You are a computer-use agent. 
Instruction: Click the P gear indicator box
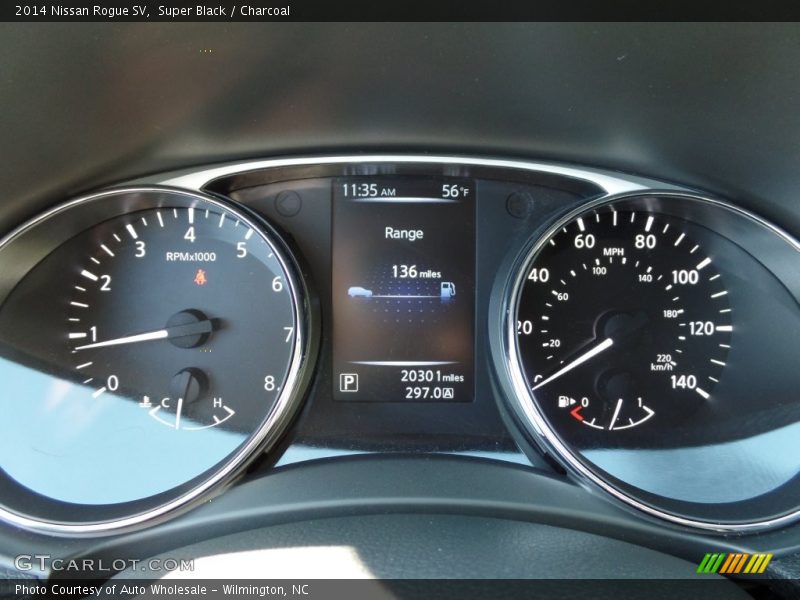[349, 382]
